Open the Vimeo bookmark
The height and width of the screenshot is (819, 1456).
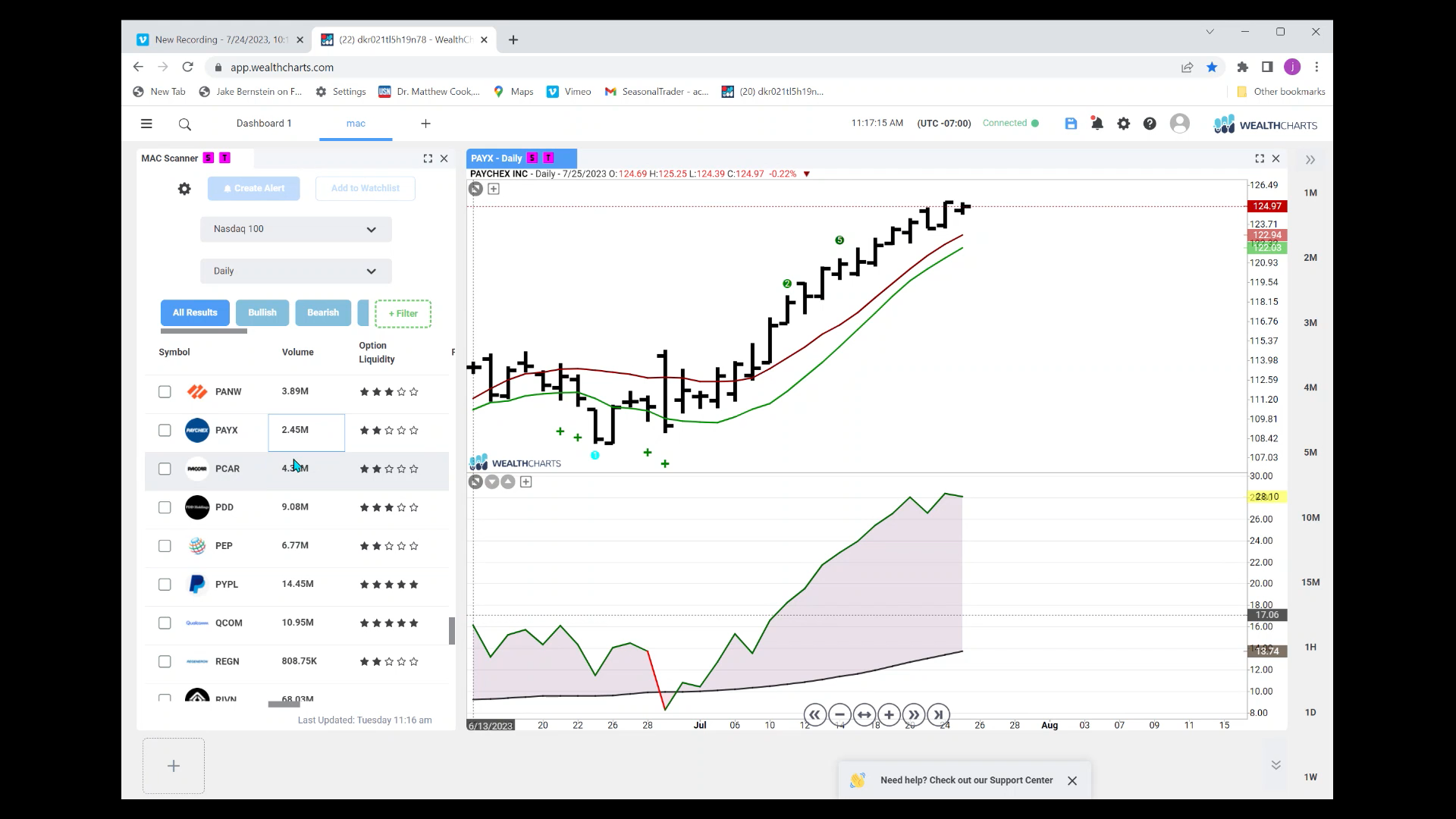[569, 92]
